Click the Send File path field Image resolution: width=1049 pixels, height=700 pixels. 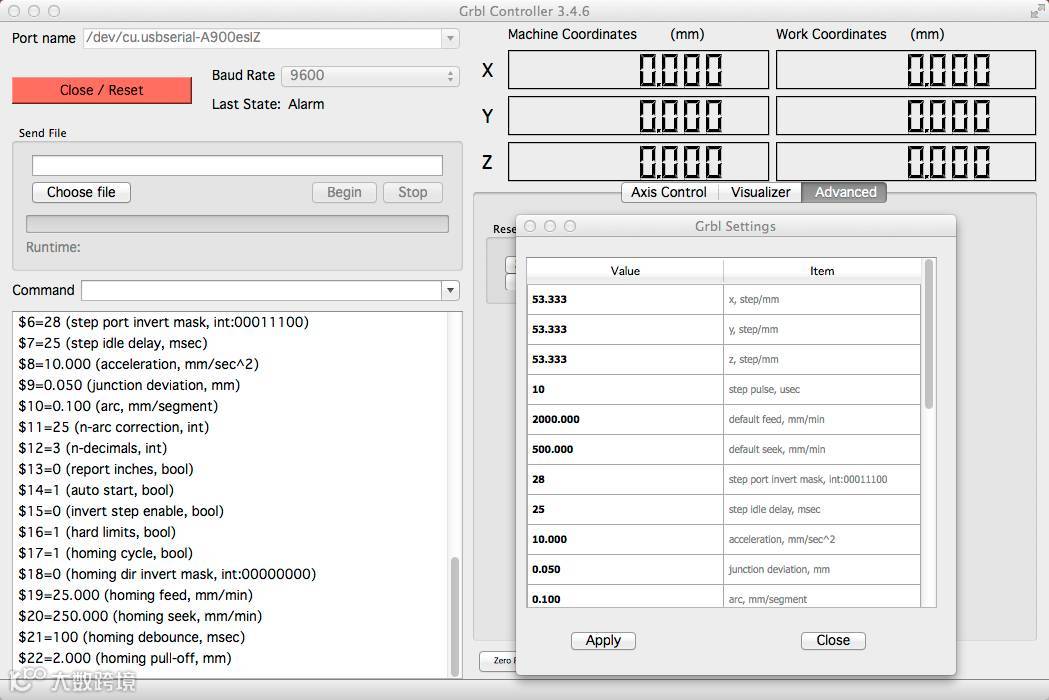(x=237, y=165)
